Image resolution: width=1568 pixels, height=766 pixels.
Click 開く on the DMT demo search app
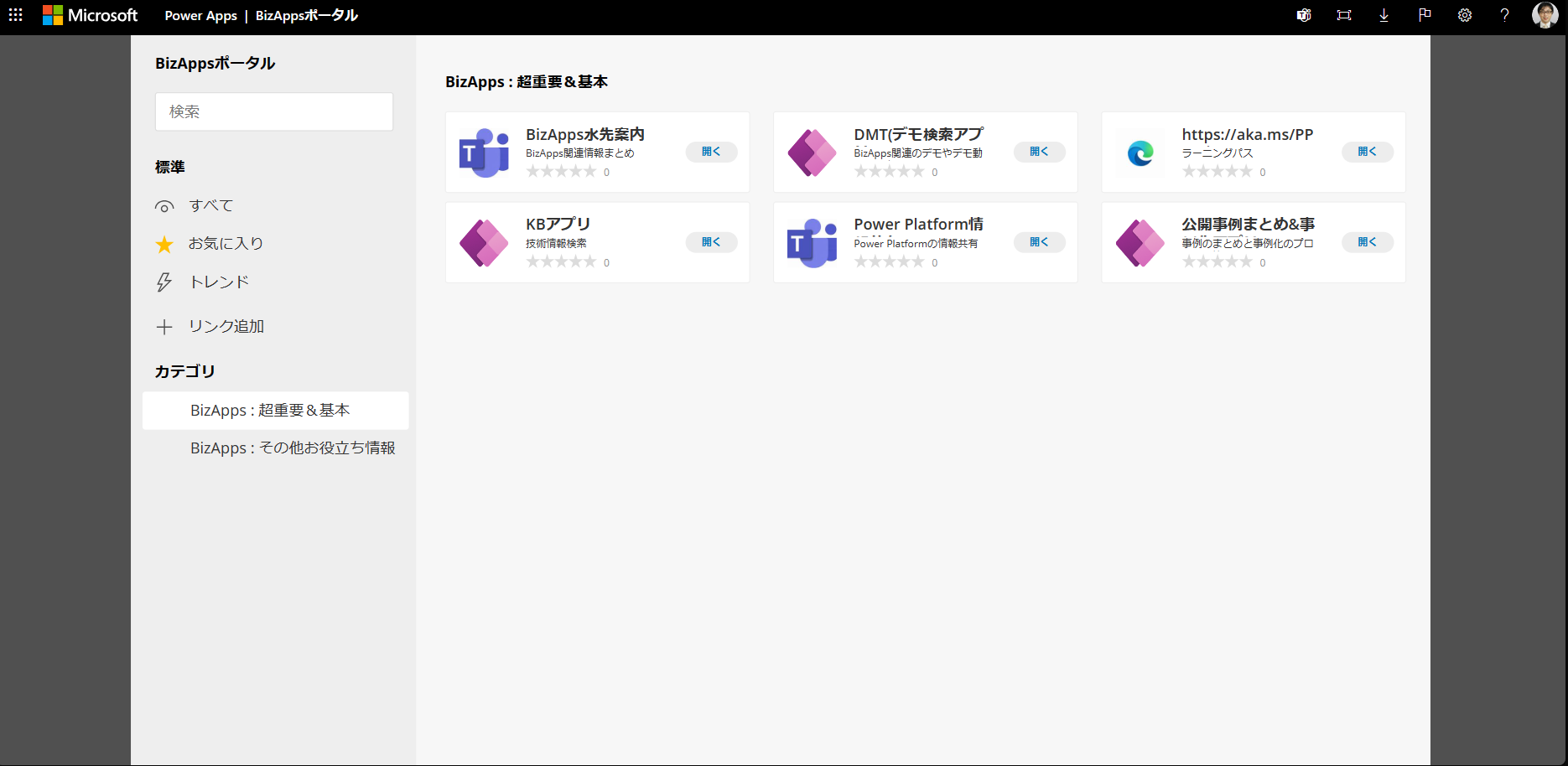point(1039,152)
